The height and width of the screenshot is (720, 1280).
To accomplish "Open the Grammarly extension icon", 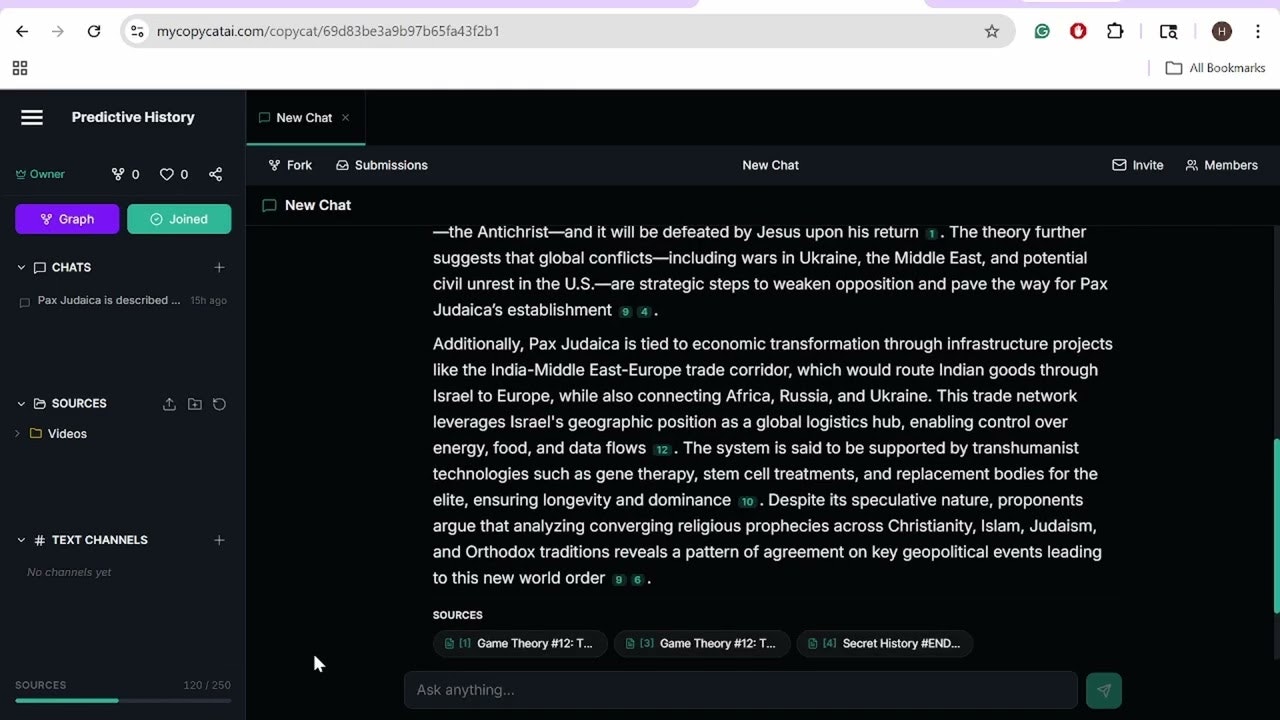I will point(1042,31).
